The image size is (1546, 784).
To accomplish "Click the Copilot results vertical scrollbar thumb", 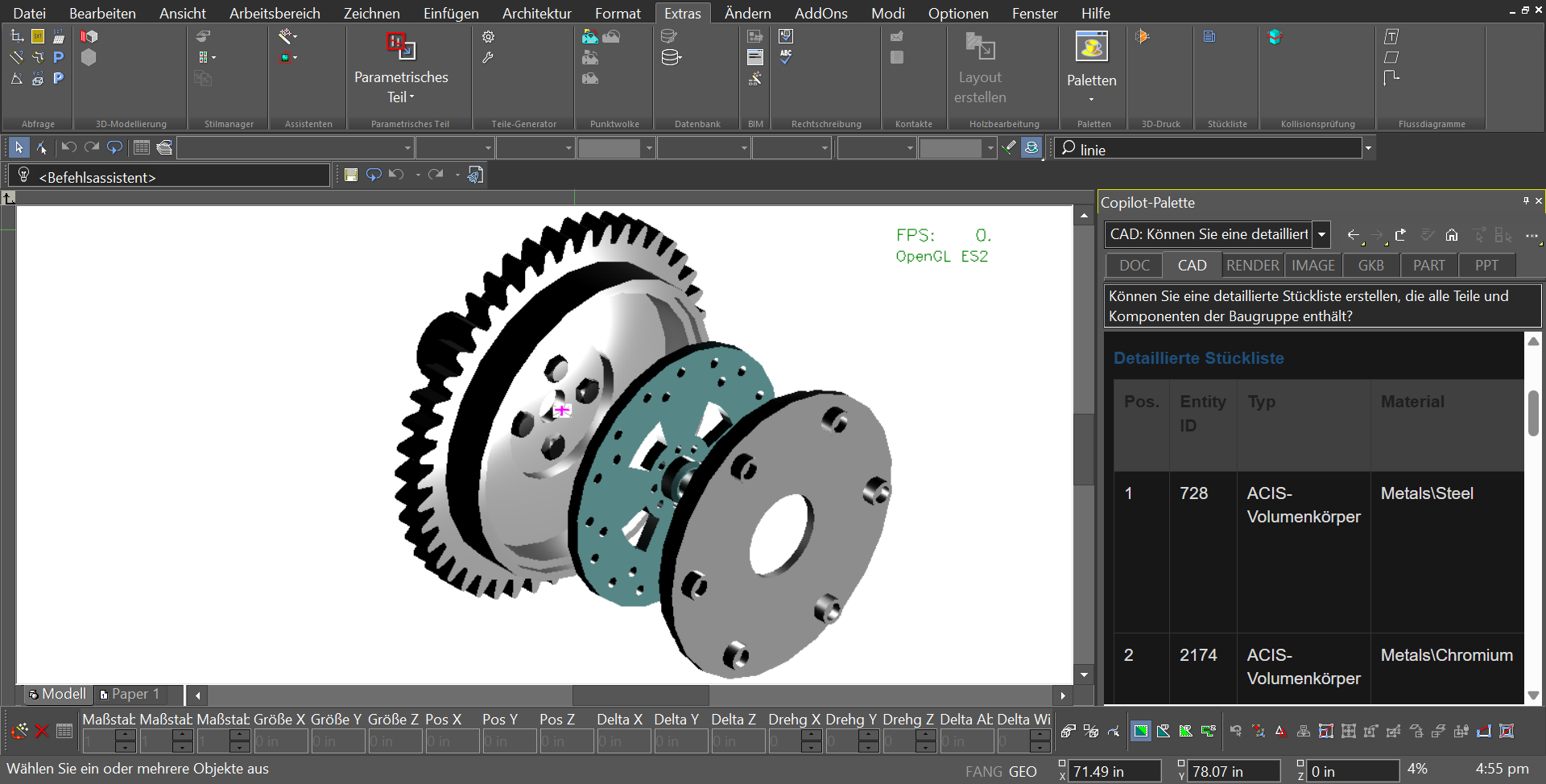I will 1533,413.
